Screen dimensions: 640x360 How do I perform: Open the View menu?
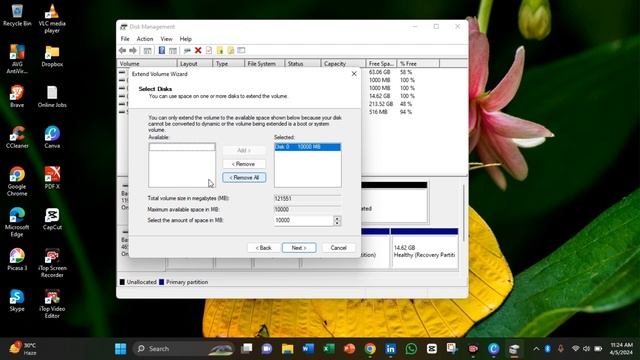point(166,39)
